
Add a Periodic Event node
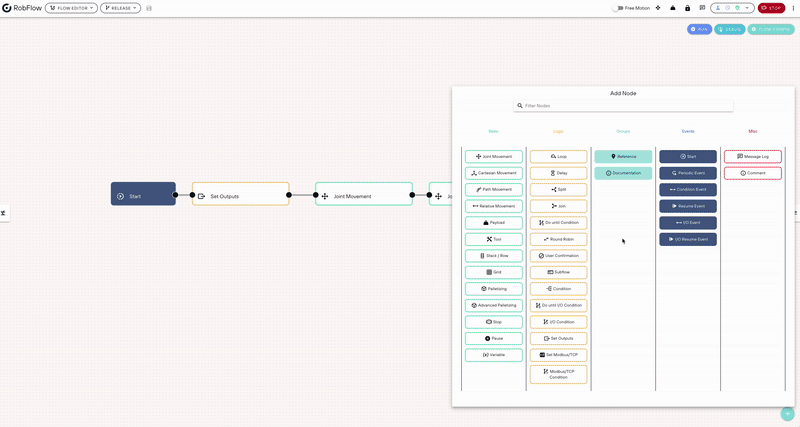pyautogui.click(x=688, y=173)
